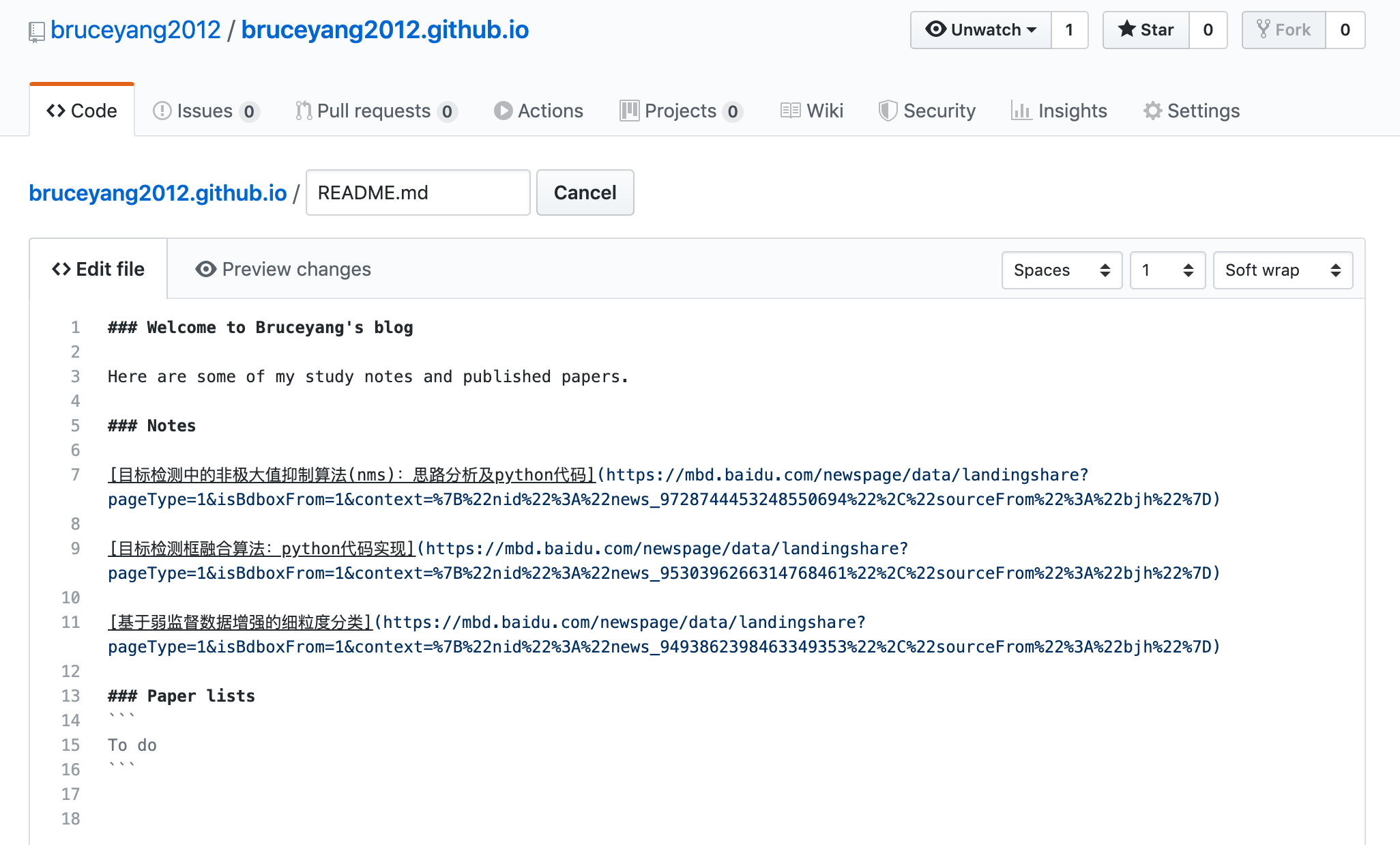Viewport: 1400px width, 845px height.
Task: Click the Actions play icon
Action: (504, 111)
